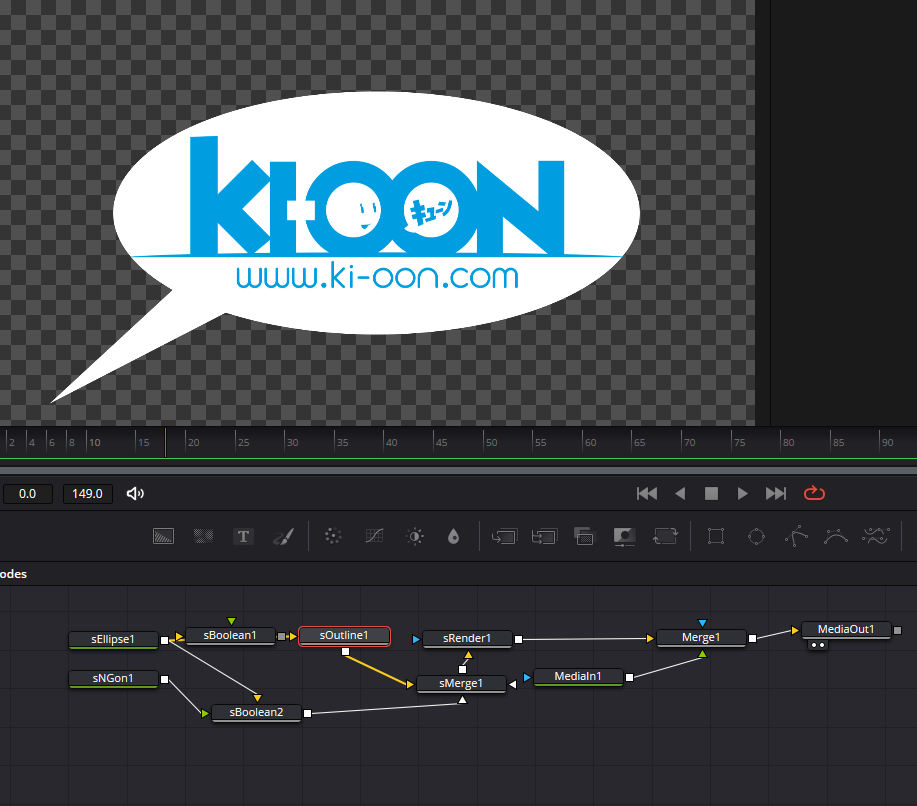This screenshot has height=806, width=917.
Task: Select the Merge1 node
Action: 701,638
